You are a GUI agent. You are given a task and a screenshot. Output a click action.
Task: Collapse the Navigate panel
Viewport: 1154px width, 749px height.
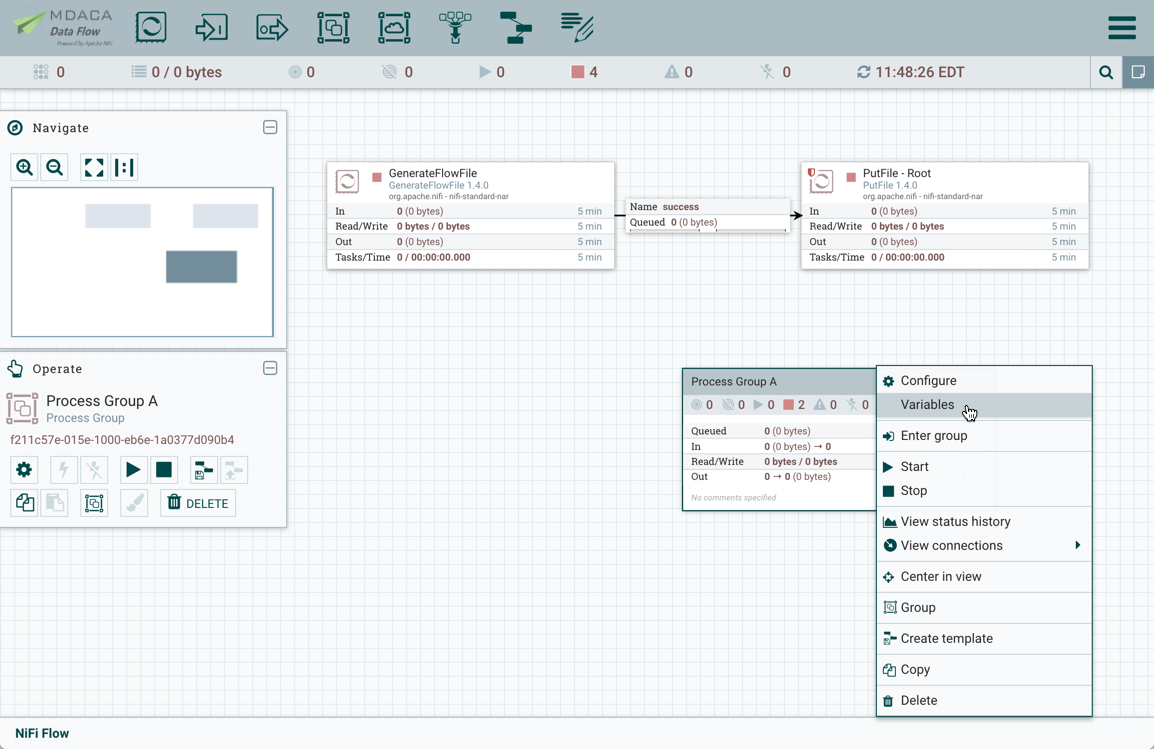[270, 127]
